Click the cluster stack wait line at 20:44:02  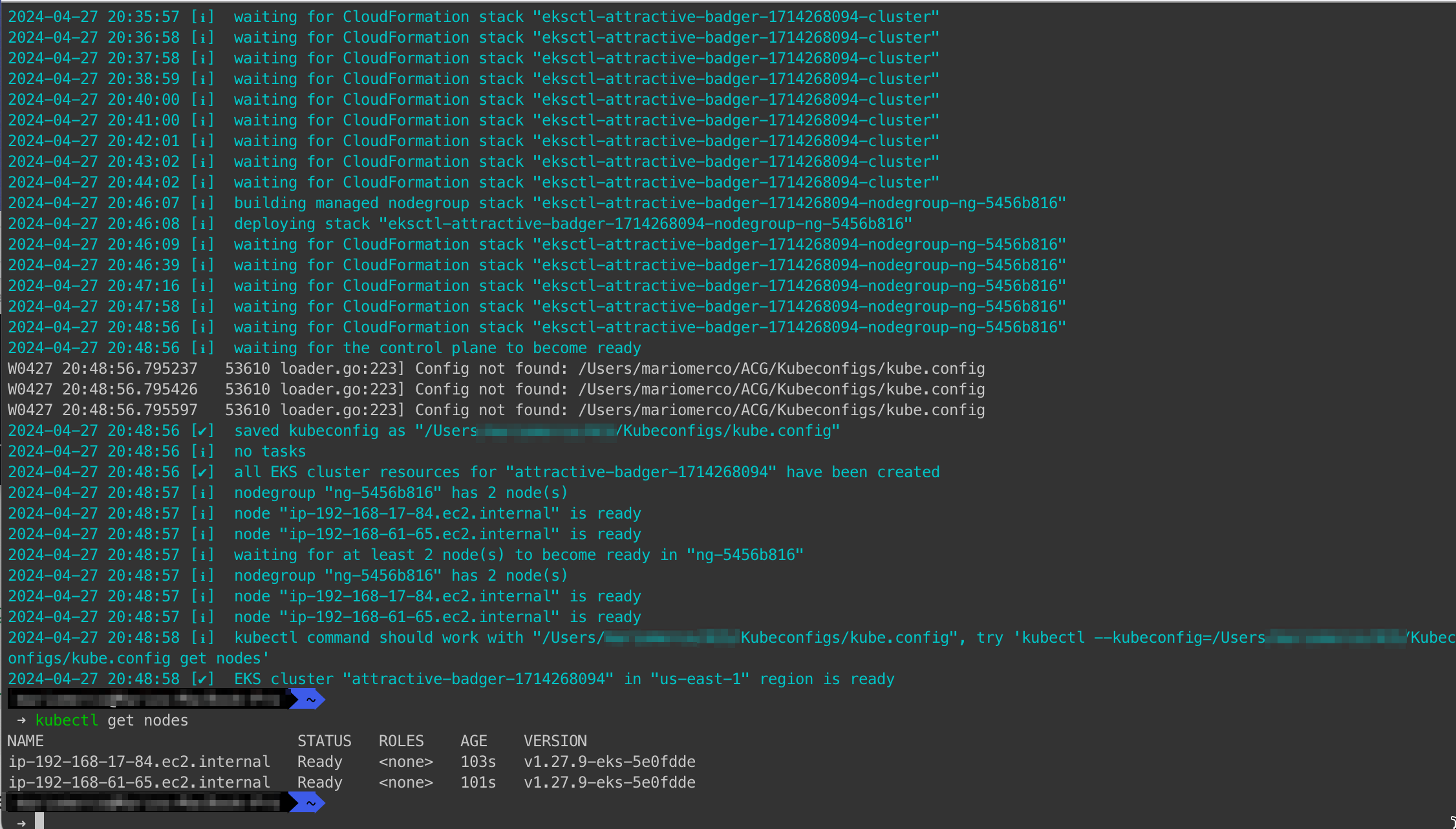(x=474, y=182)
